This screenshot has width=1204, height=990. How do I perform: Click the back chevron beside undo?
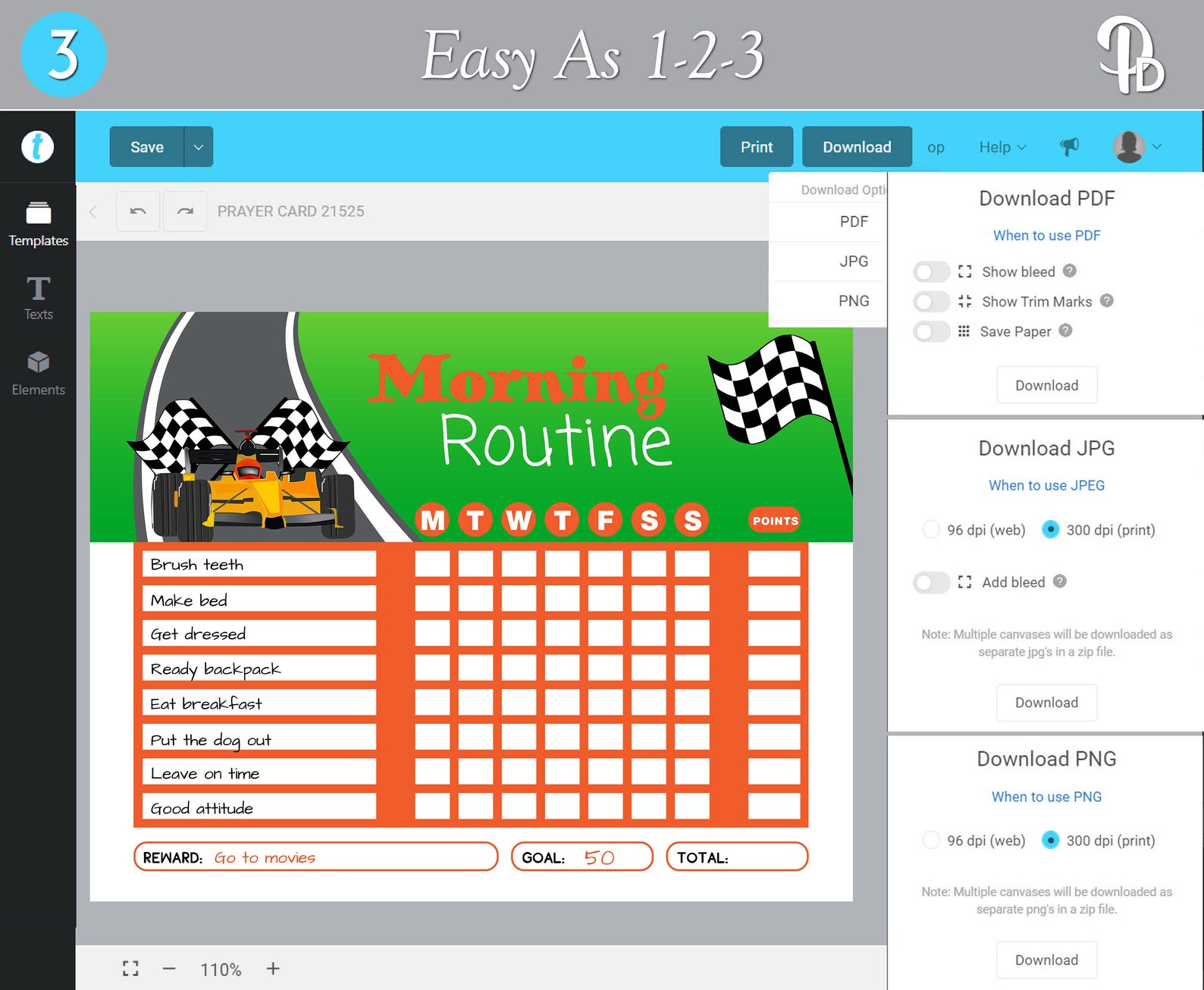pos(92,211)
